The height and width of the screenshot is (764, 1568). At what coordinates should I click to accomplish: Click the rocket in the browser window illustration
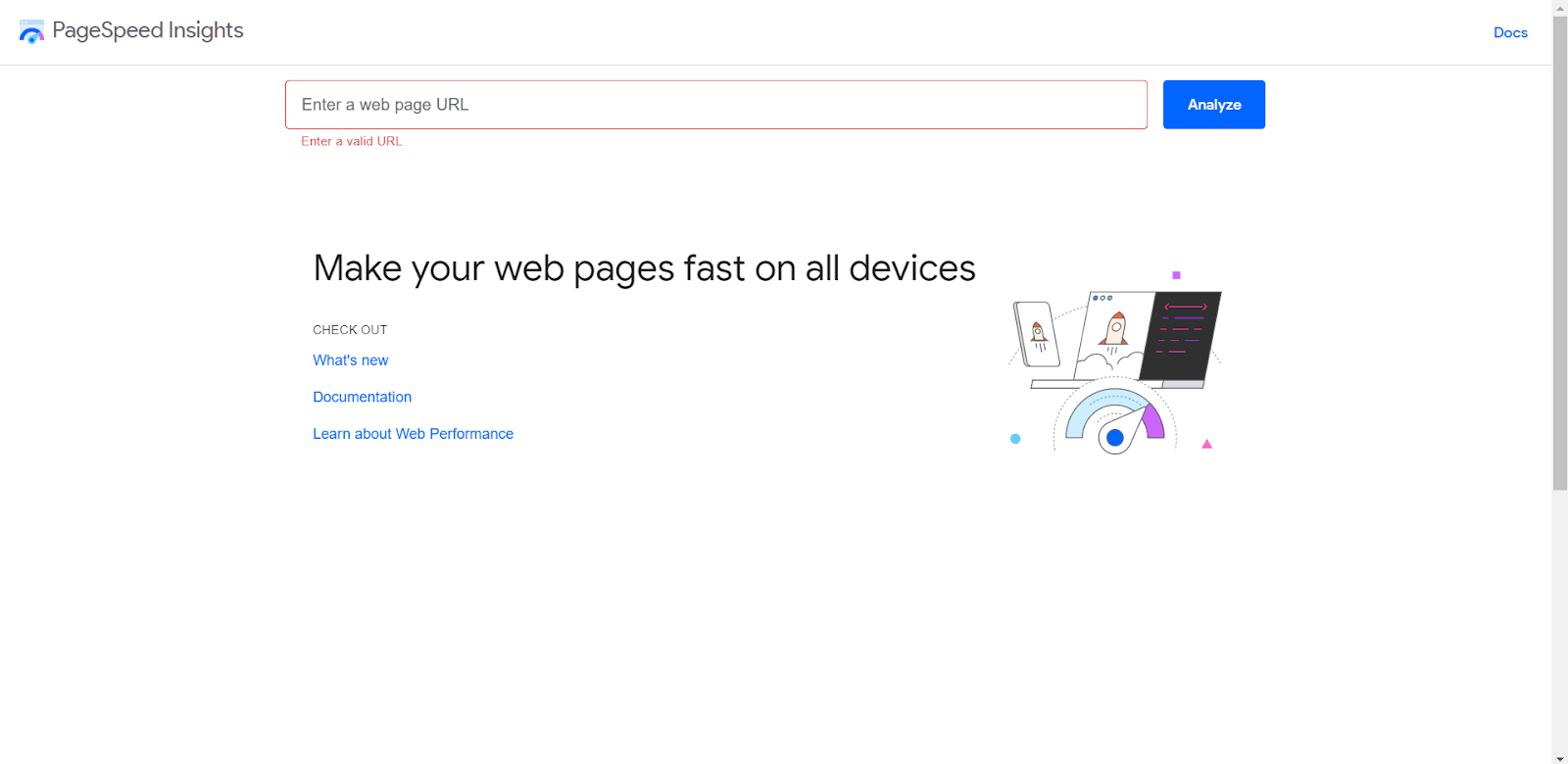click(x=1115, y=330)
